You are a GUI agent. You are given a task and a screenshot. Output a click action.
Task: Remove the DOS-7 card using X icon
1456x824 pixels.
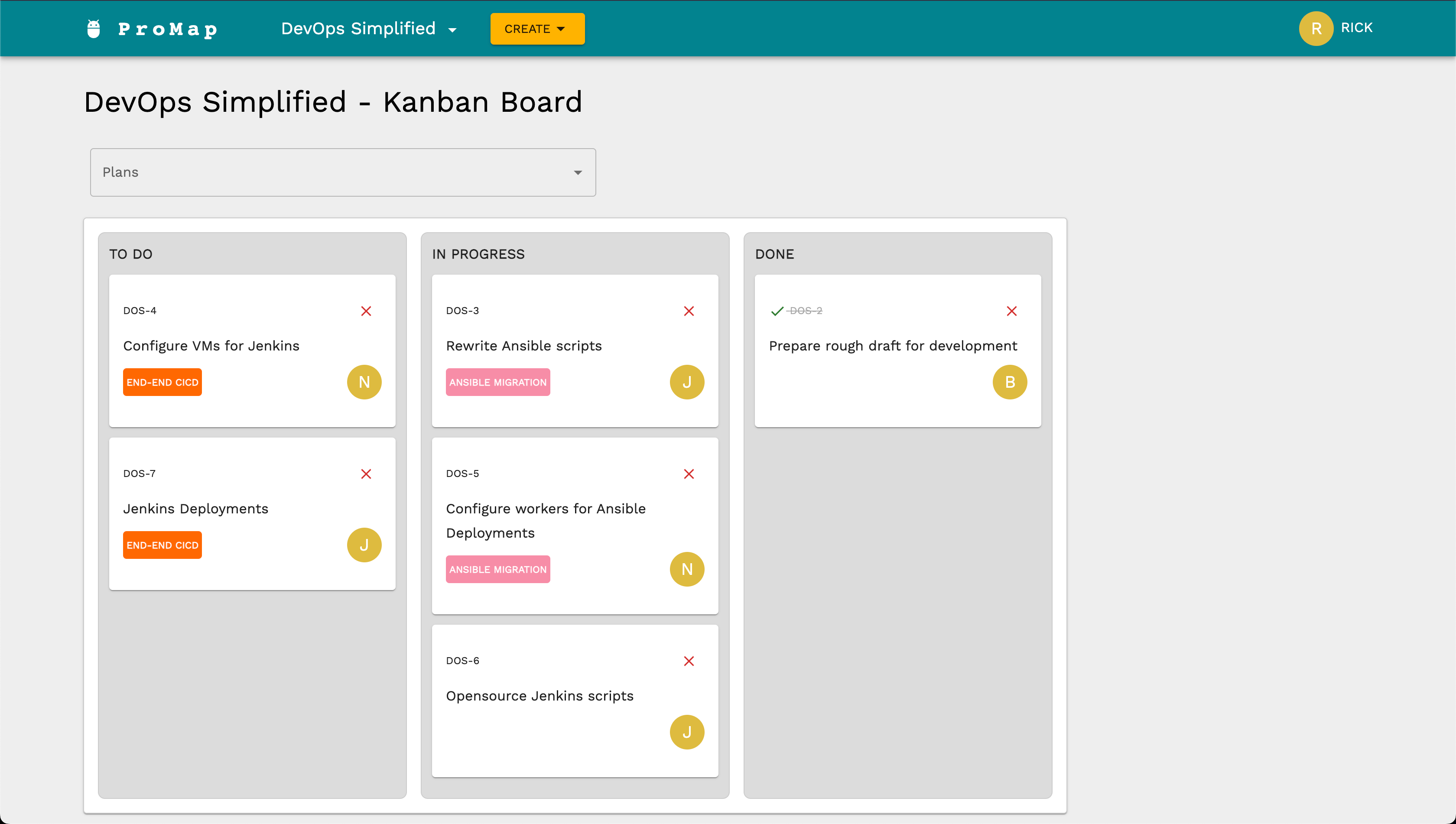tap(366, 474)
